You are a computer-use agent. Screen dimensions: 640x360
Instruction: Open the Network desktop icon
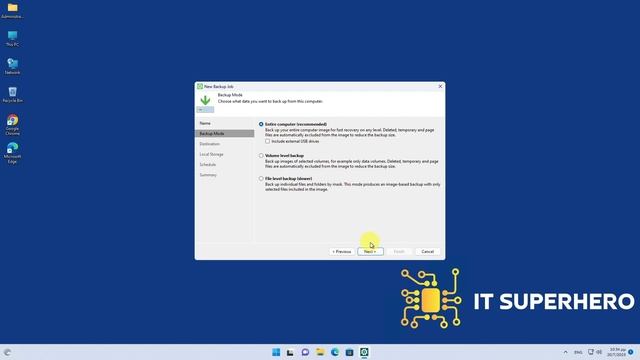12,67
